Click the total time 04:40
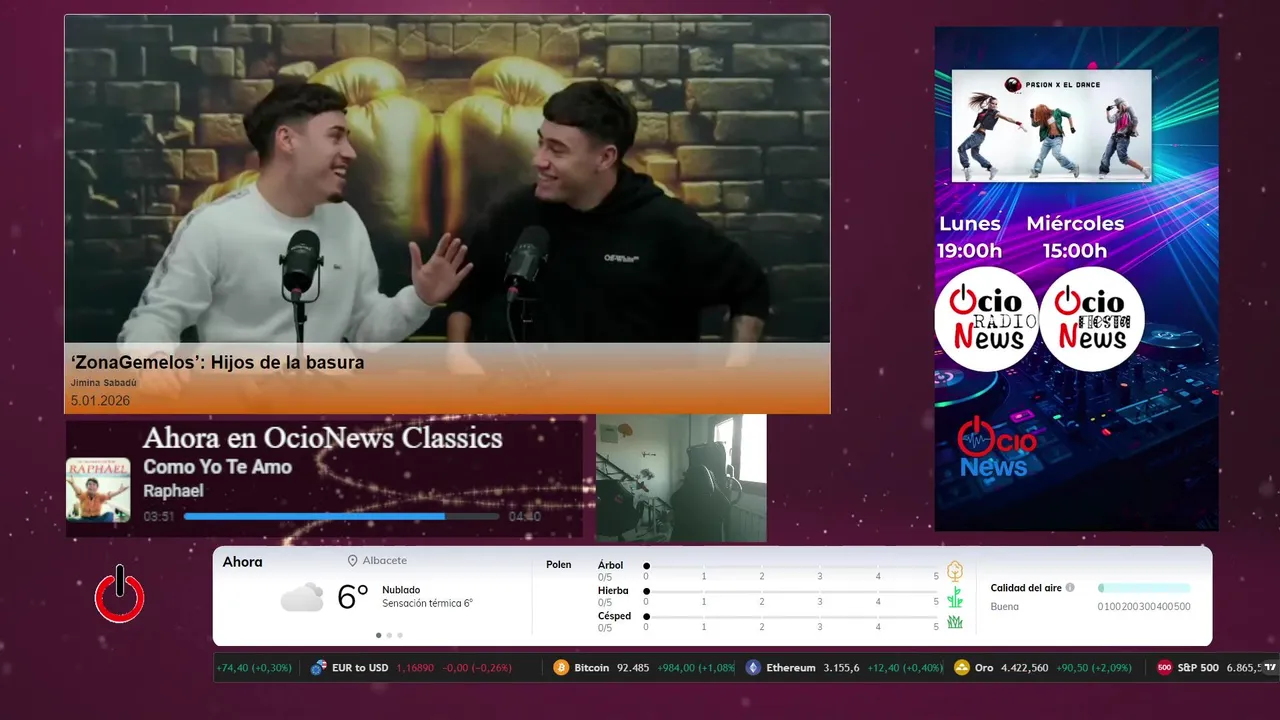The image size is (1280, 720). pos(524,516)
